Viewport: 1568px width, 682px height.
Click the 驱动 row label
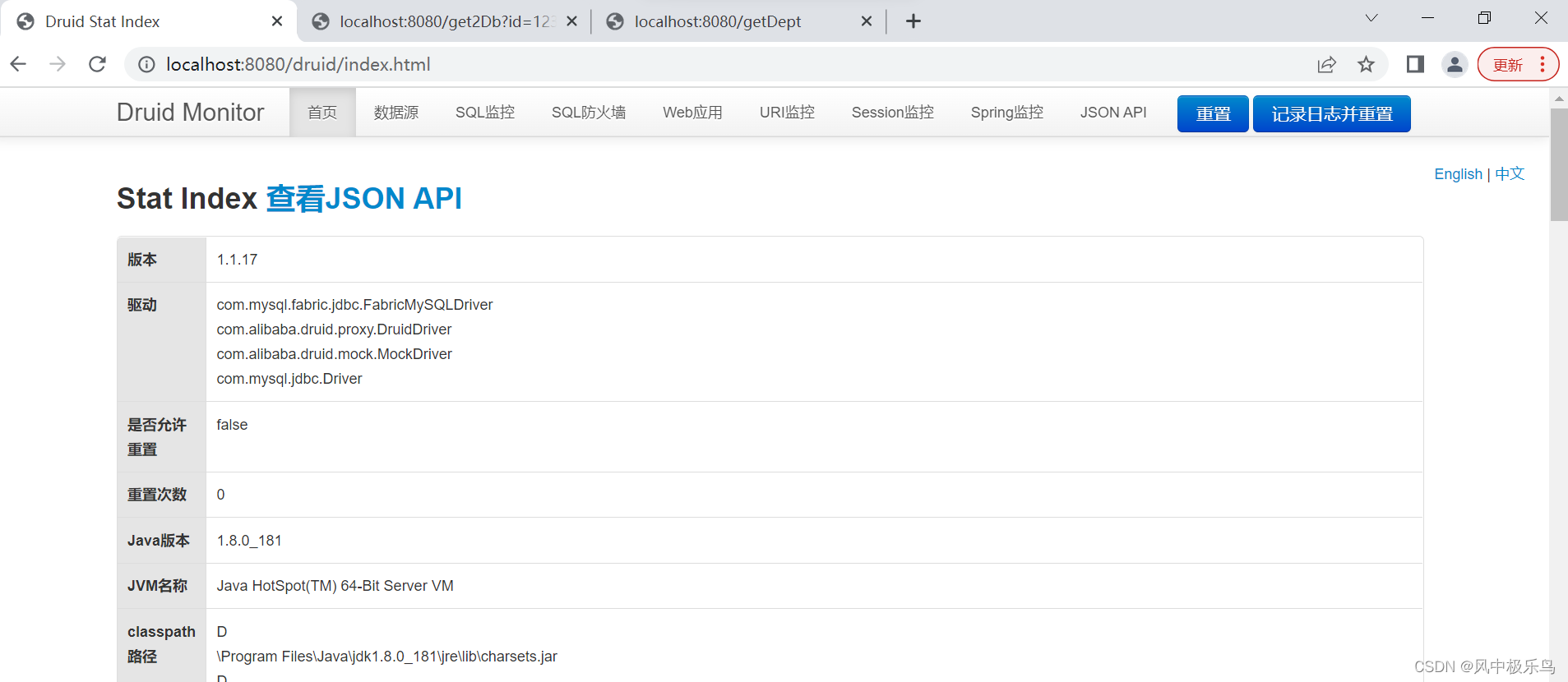click(x=142, y=305)
